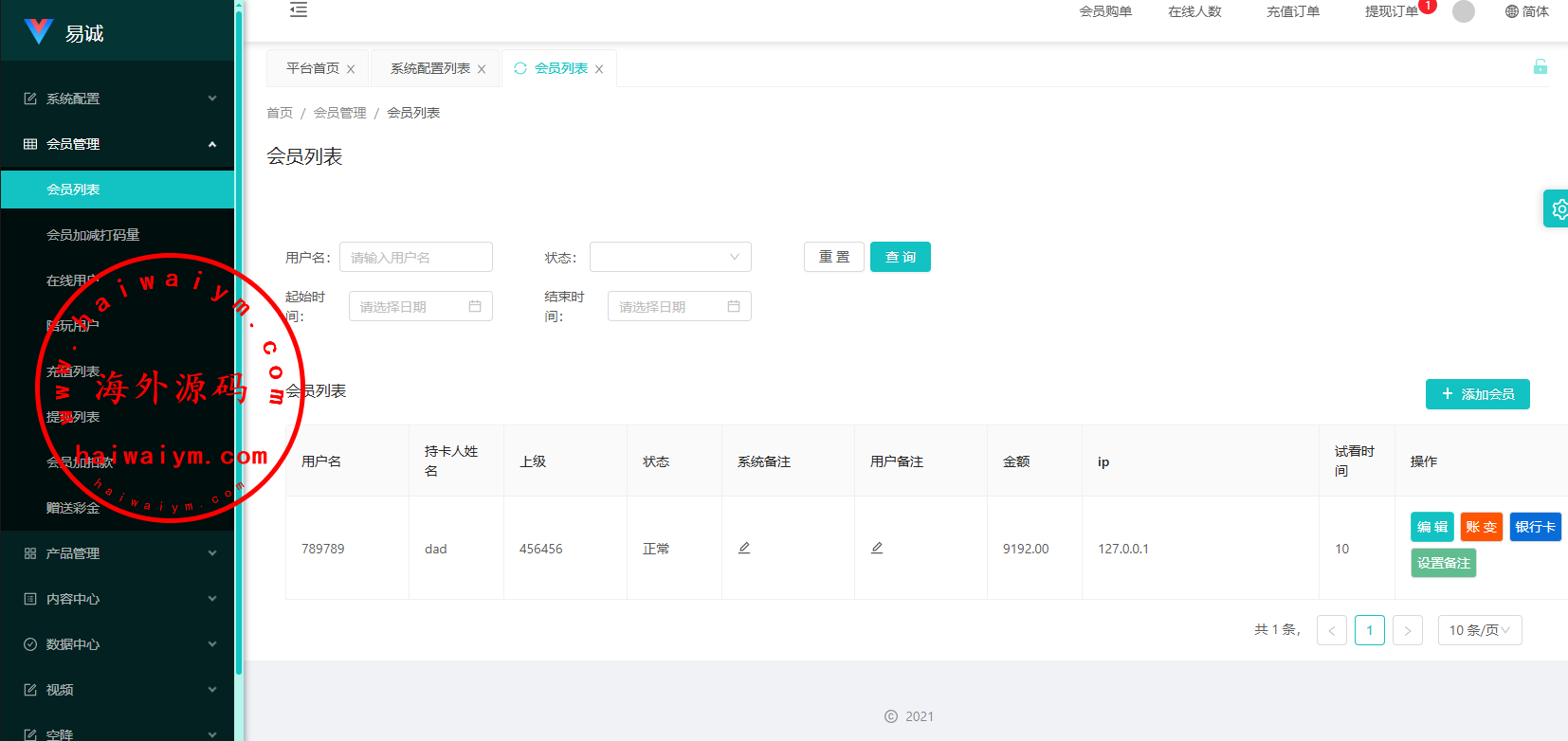Switch to the 平台首页 tab
Image resolution: width=1568 pixels, height=741 pixels.
click(312, 68)
